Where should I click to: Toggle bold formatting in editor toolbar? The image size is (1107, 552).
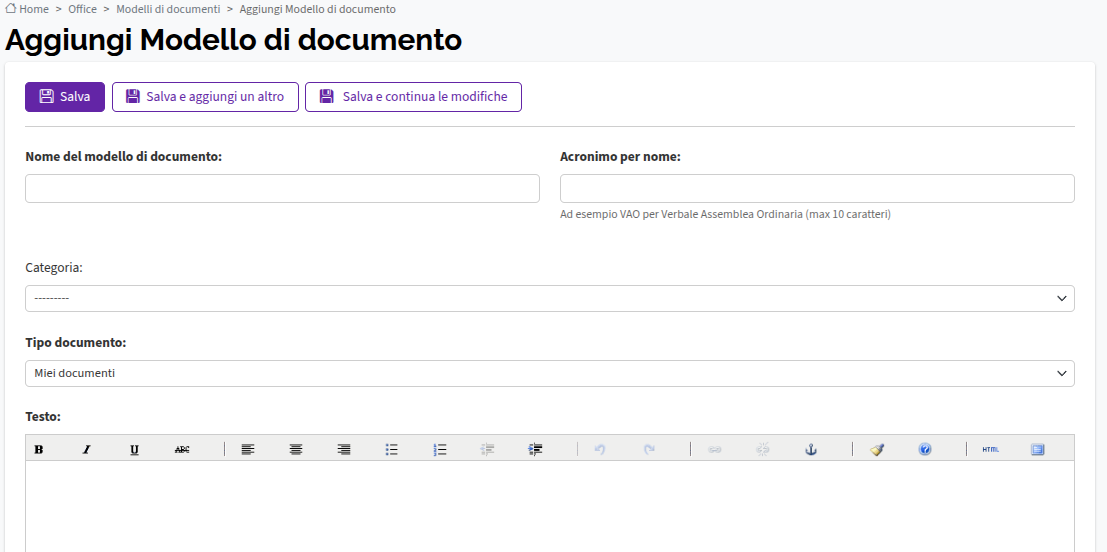tap(39, 449)
